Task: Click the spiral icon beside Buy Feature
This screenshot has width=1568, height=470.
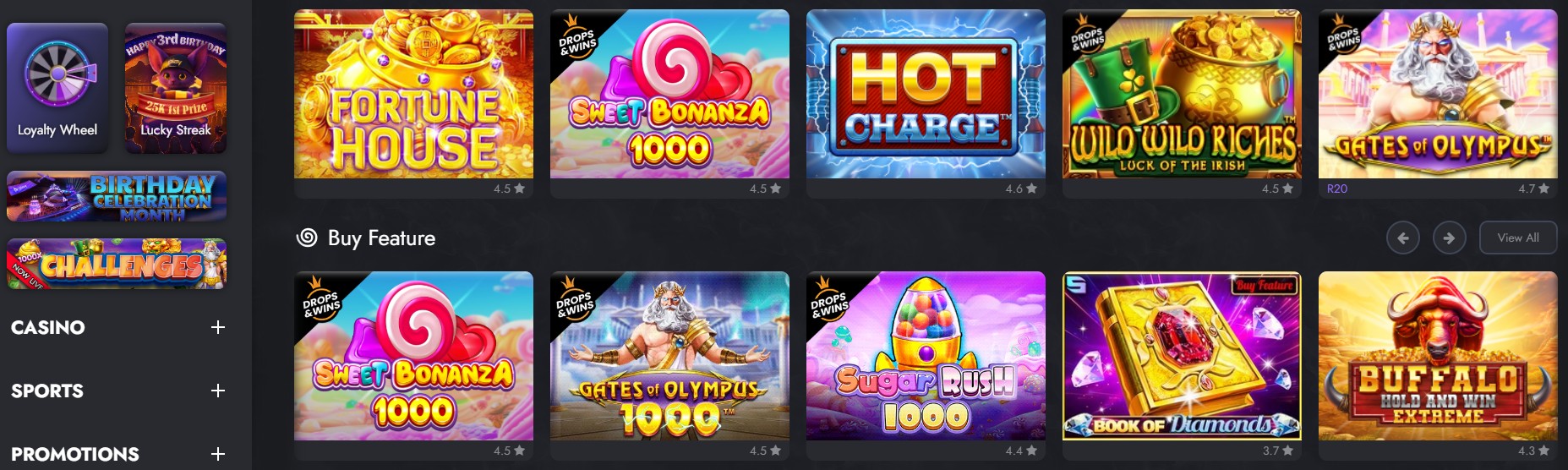Action: click(307, 238)
